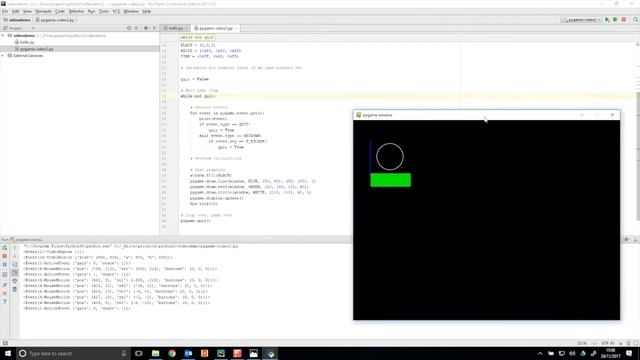Collapse the videodemo project folder
The width and height of the screenshot is (640, 360).
tap(3, 36)
